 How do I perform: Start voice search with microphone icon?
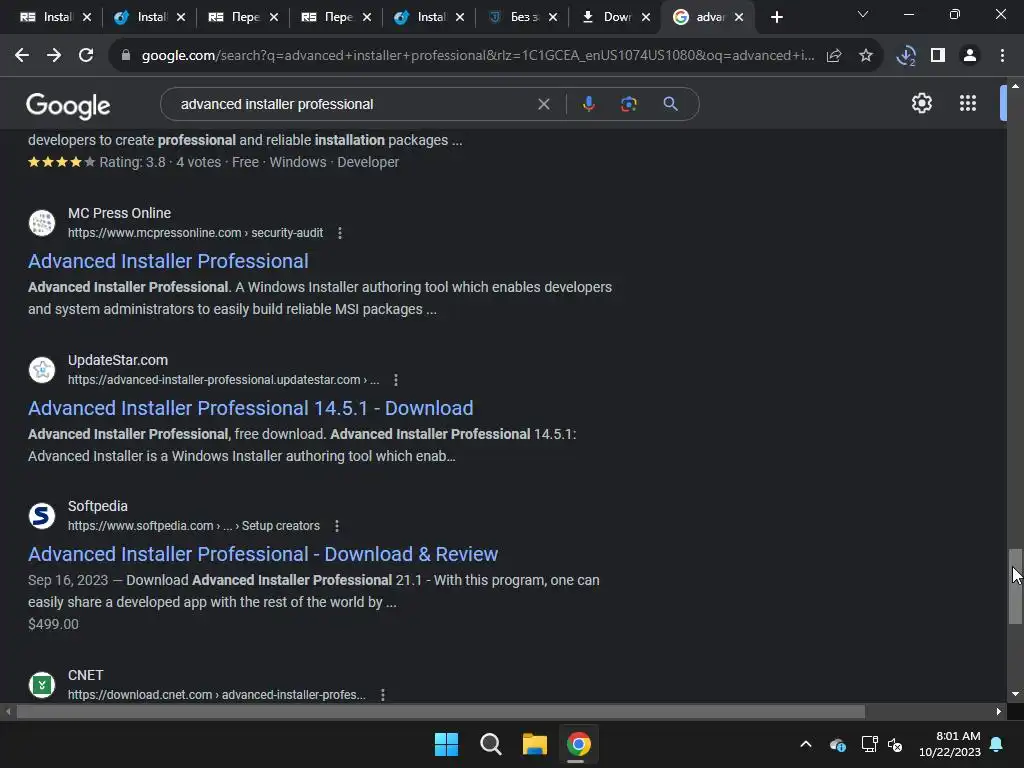[x=588, y=104]
